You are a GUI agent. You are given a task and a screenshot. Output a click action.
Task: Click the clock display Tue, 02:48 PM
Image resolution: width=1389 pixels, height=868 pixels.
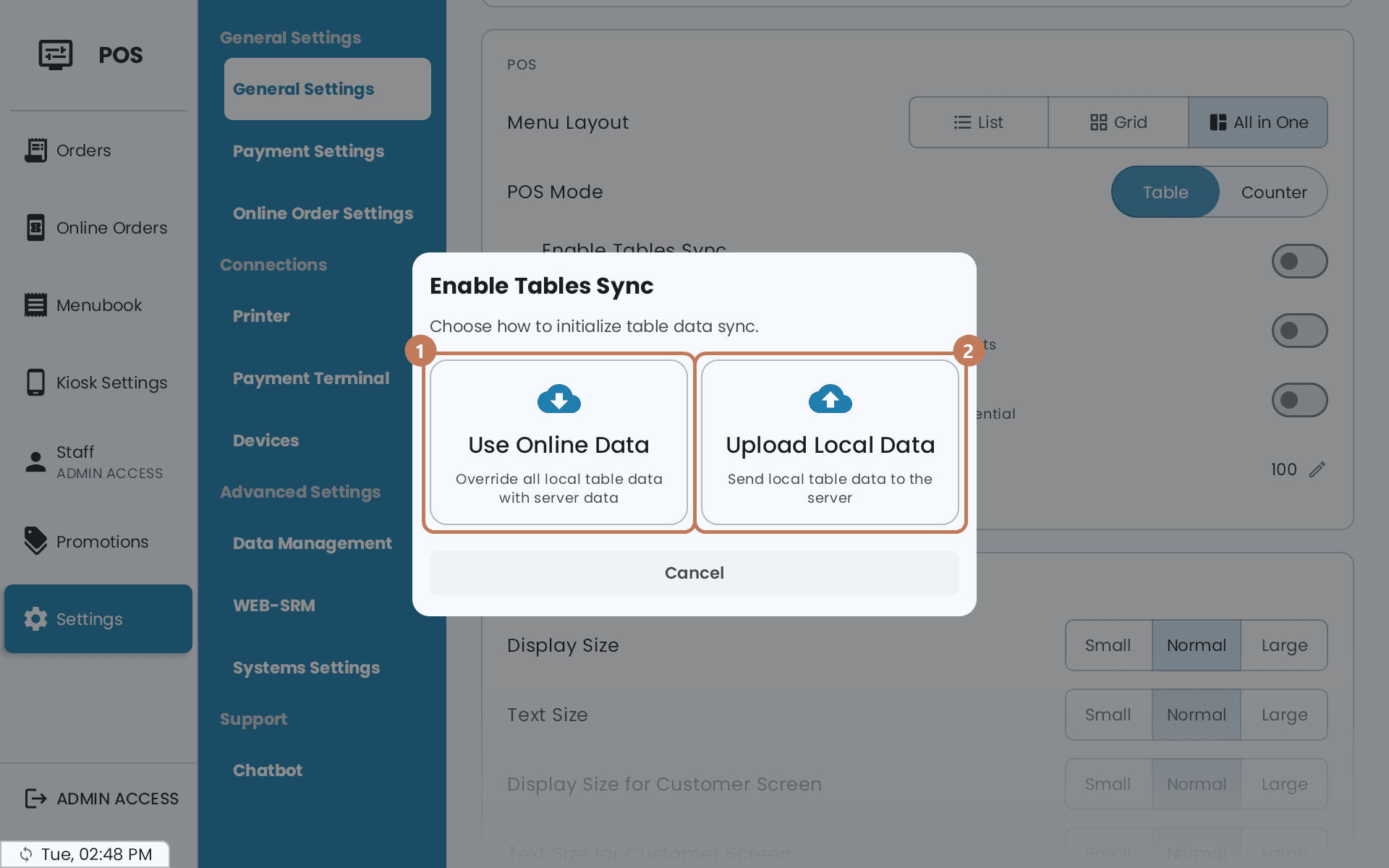tap(96, 854)
